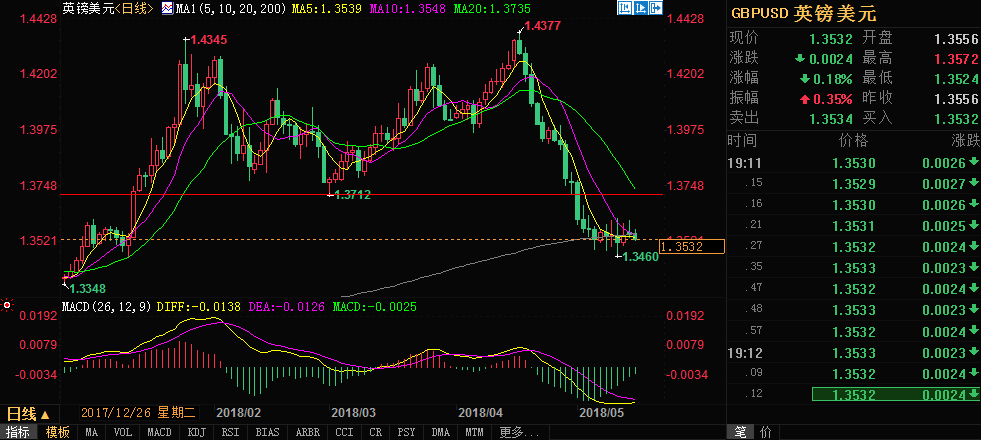Click the MA5:1.3539 legend value
Image resolution: width=981 pixels, height=440 pixels.
pyautogui.click(x=328, y=9)
